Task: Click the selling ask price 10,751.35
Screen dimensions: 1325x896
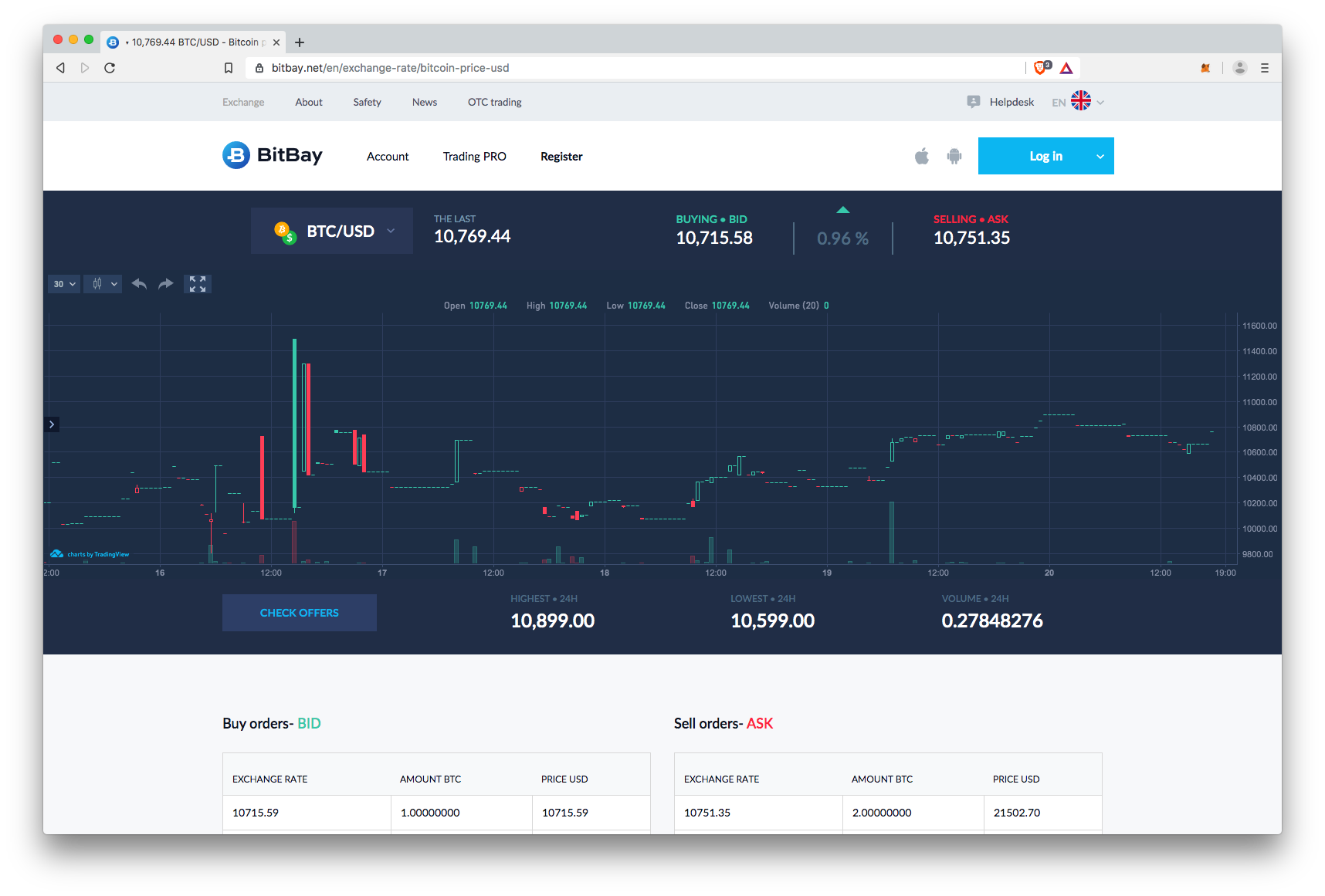Action: (971, 238)
